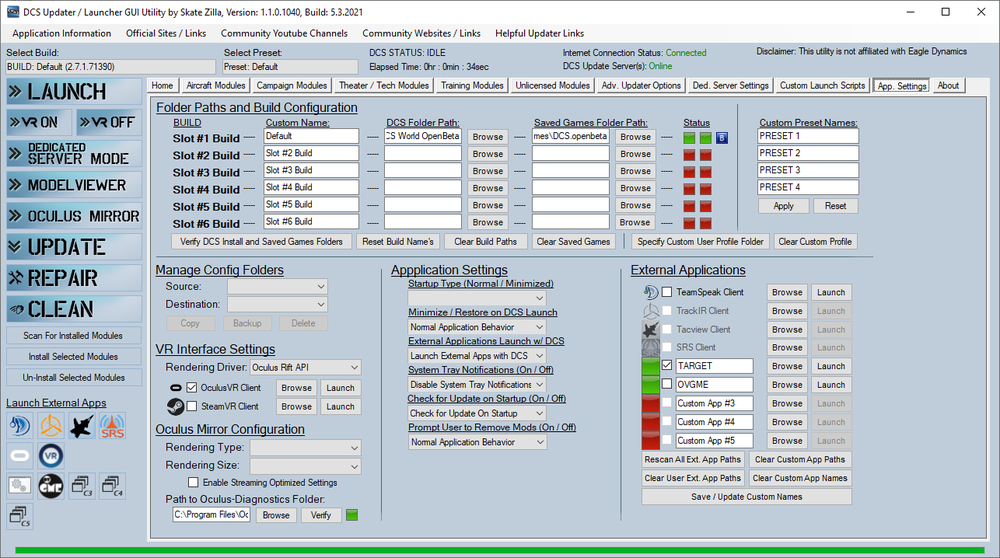Viewport: 1000px width, 558px height.
Task: Click the PRESET 1 name field
Action: (808, 136)
